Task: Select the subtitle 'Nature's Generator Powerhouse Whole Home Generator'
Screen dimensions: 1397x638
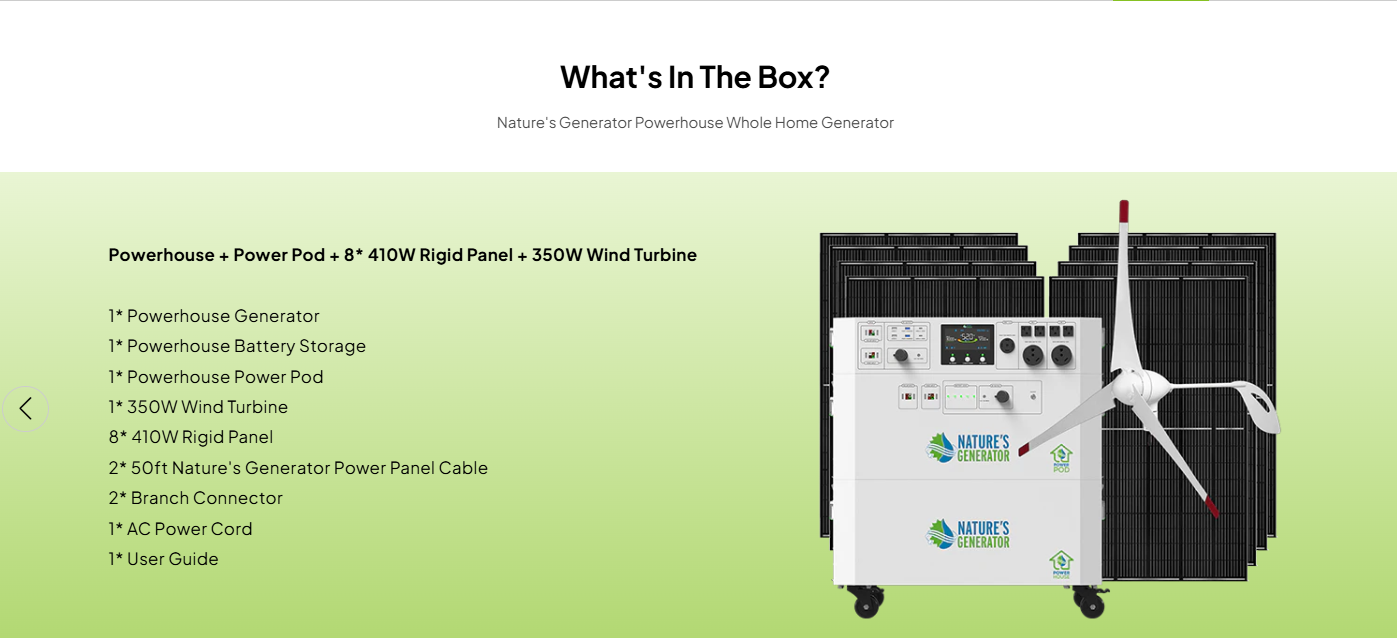Action: point(695,123)
